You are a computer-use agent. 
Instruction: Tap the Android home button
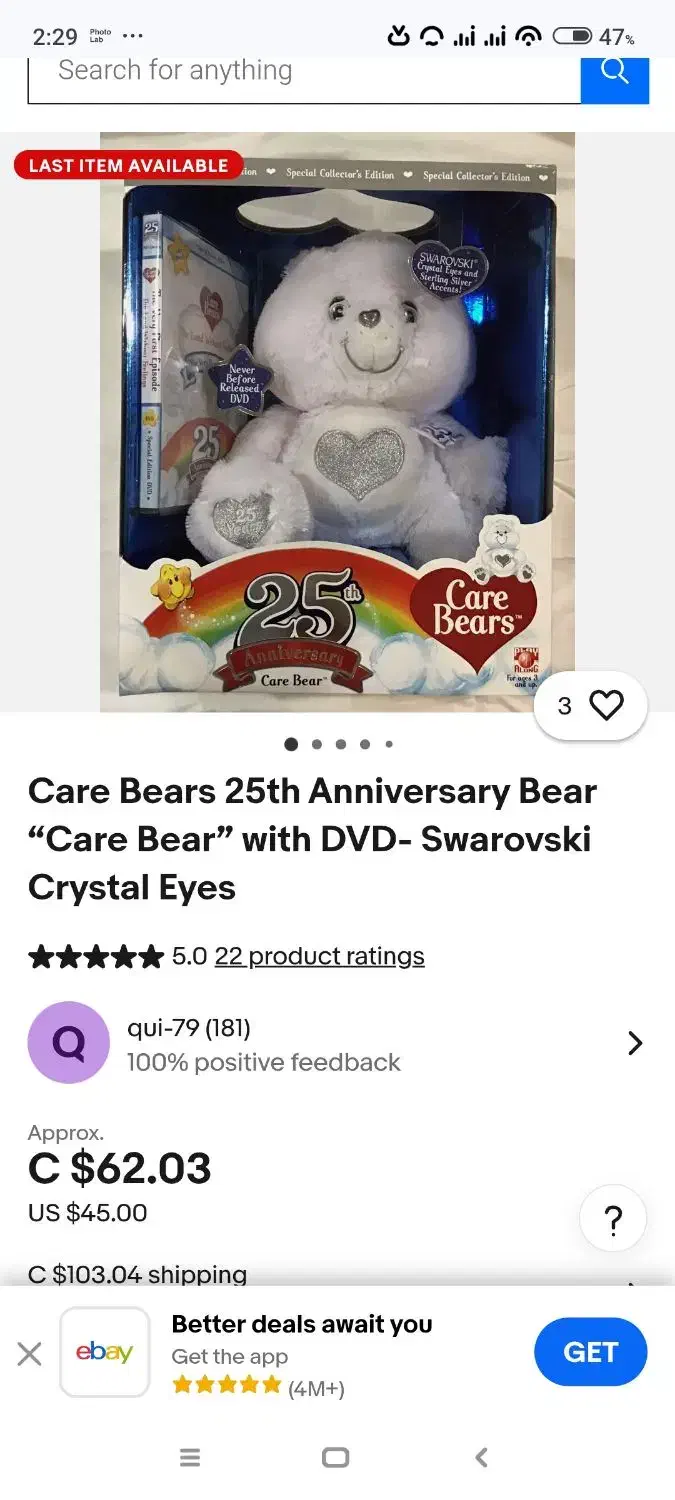336,1458
